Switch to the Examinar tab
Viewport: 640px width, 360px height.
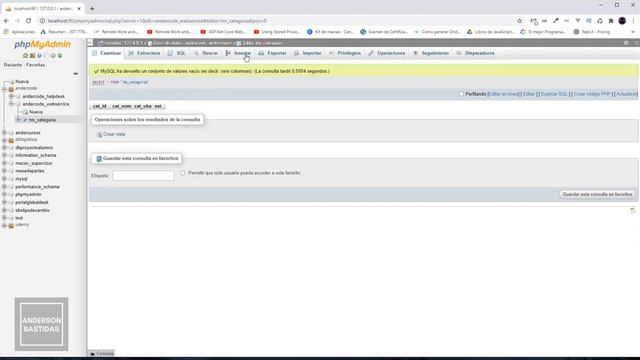tap(107, 53)
